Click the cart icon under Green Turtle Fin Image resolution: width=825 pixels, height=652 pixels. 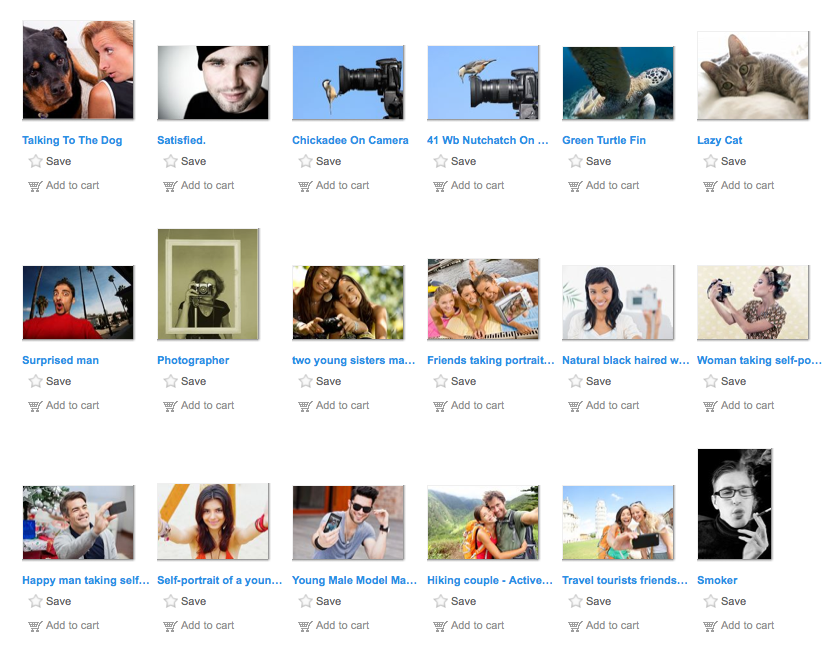[576, 186]
